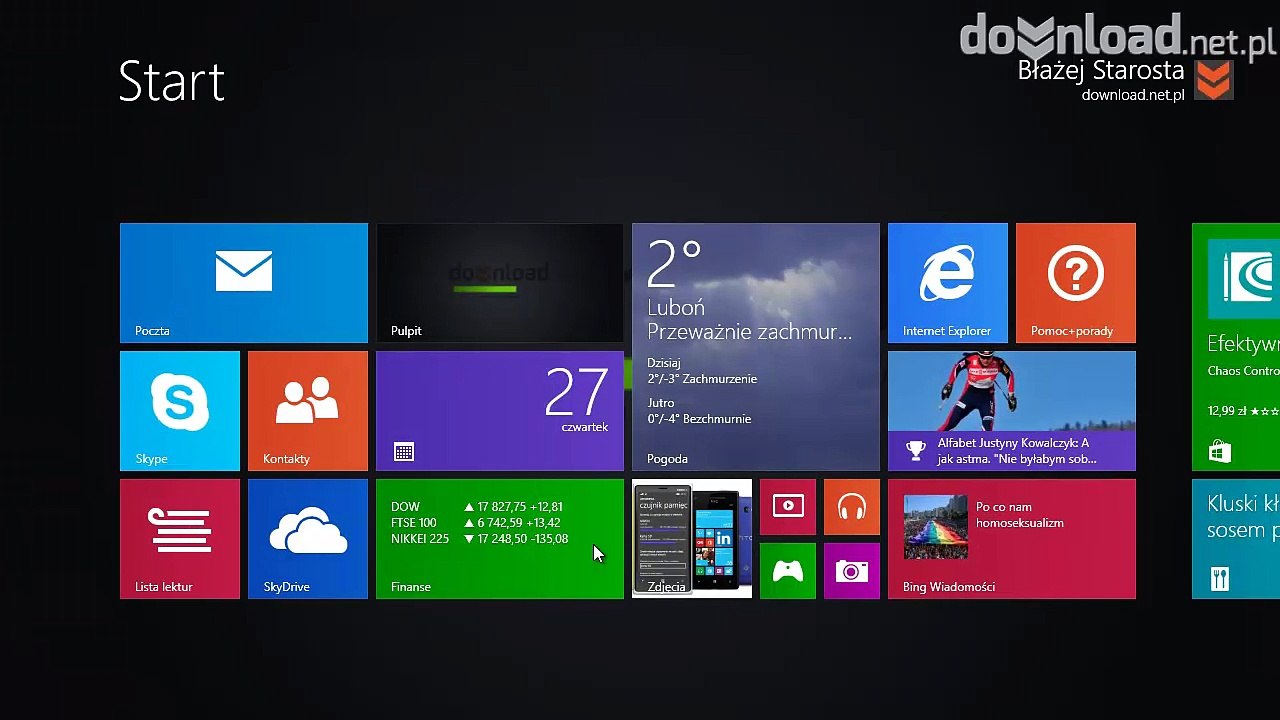Click the Jutro forecast on weather tile
This screenshot has height=720, width=1280.
tap(699, 411)
